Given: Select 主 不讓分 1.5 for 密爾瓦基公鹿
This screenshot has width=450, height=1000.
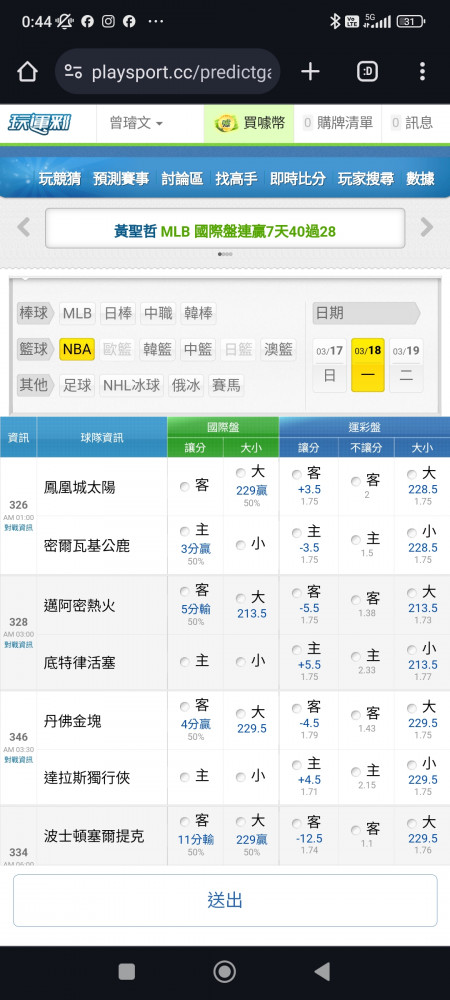Looking at the screenshot, I should point(356,540).
